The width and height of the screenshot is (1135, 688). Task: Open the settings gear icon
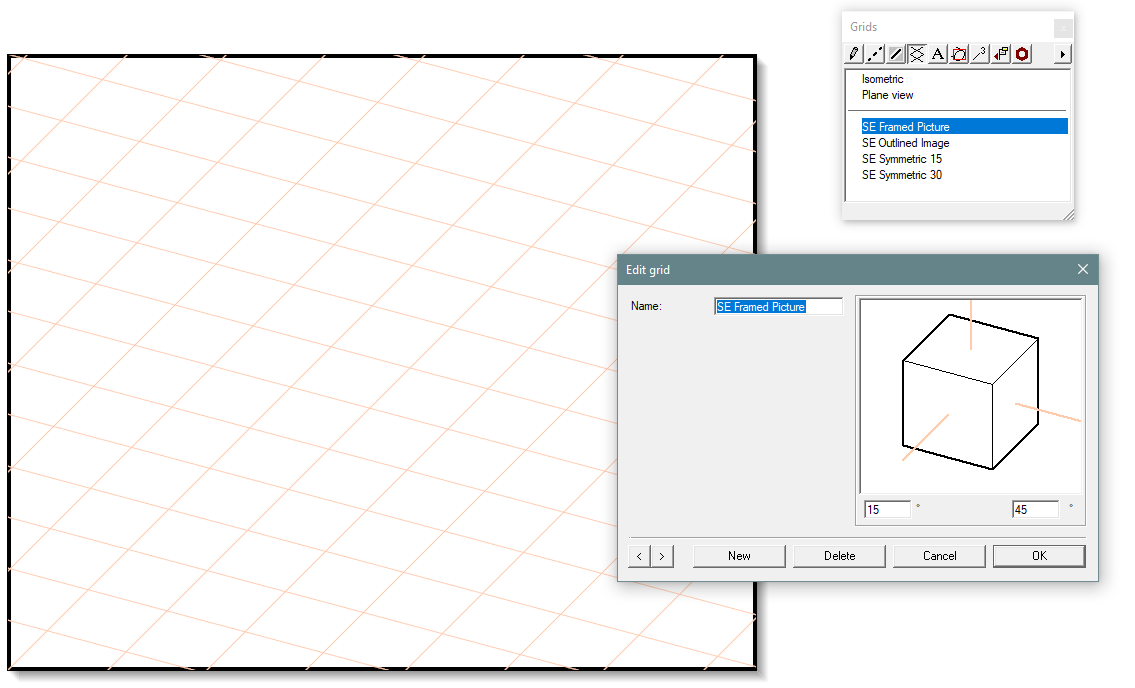pyautogui.click(x=1021, y=53)
